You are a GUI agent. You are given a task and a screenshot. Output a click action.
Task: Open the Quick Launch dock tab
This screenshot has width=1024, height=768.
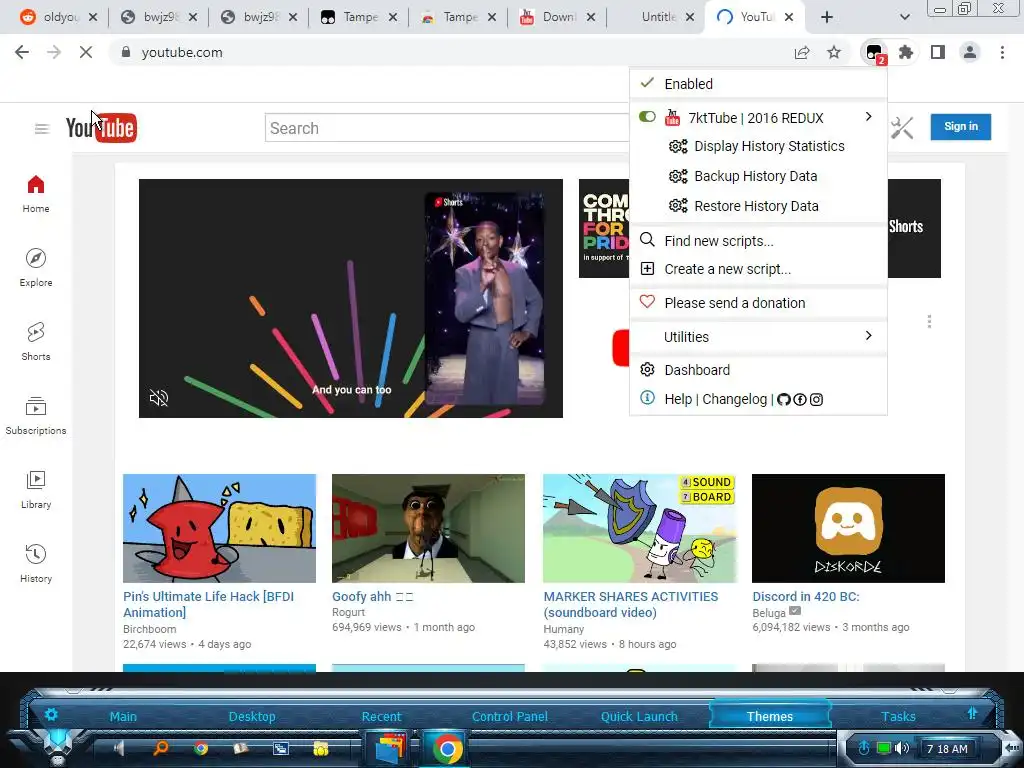pyautogui.click(x=639, y=716)
